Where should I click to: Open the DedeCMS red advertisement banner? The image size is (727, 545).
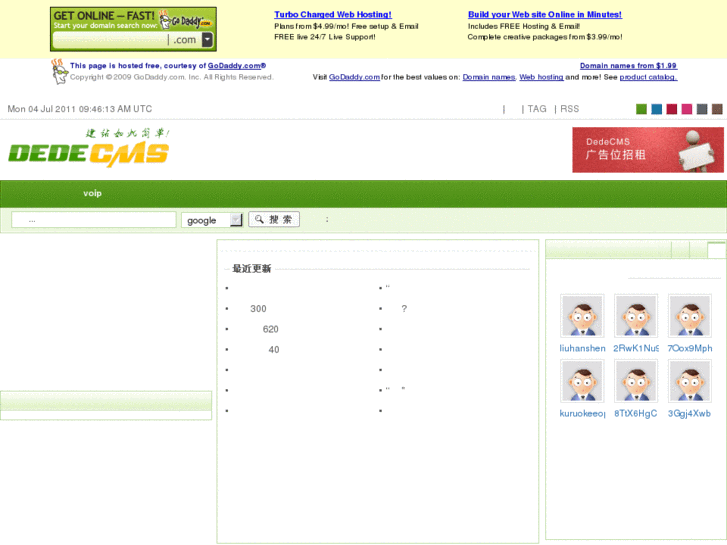(647, 150)
